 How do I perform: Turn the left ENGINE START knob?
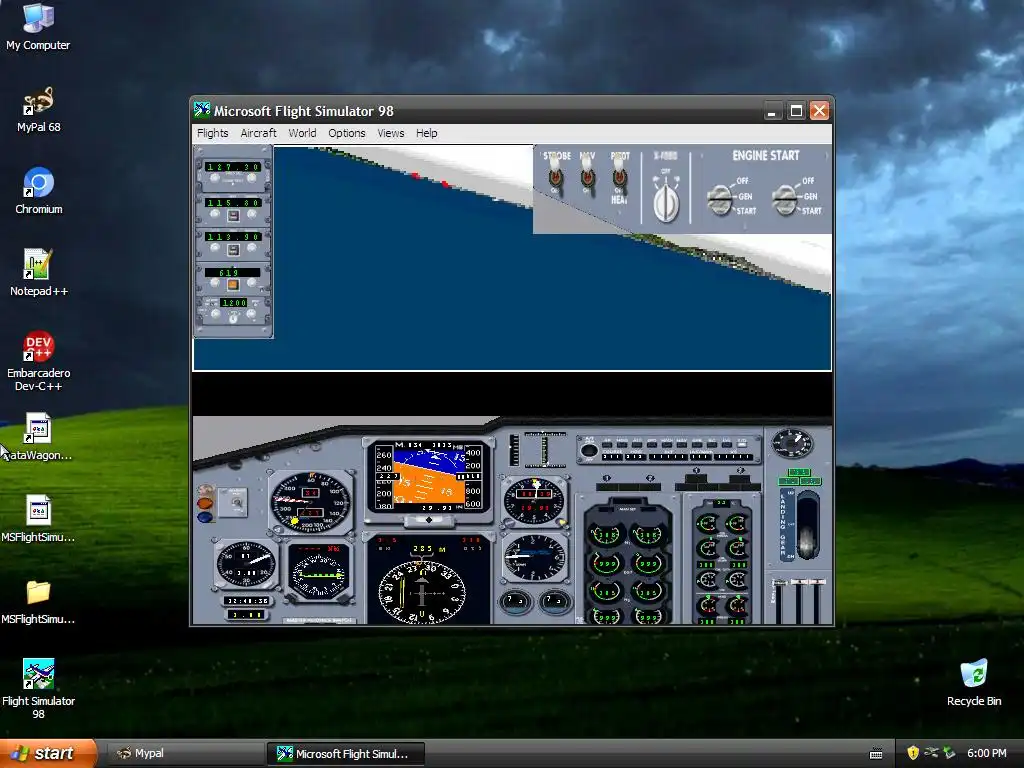click(x=720, y=199)
